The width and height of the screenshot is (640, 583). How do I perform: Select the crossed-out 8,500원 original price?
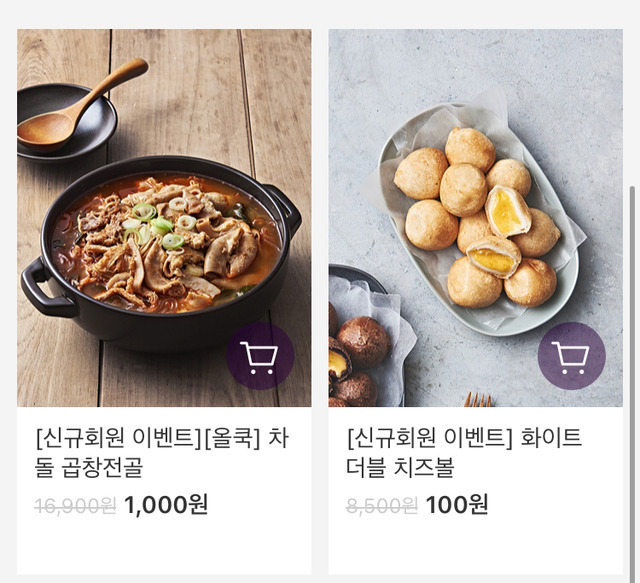[382, 506]
